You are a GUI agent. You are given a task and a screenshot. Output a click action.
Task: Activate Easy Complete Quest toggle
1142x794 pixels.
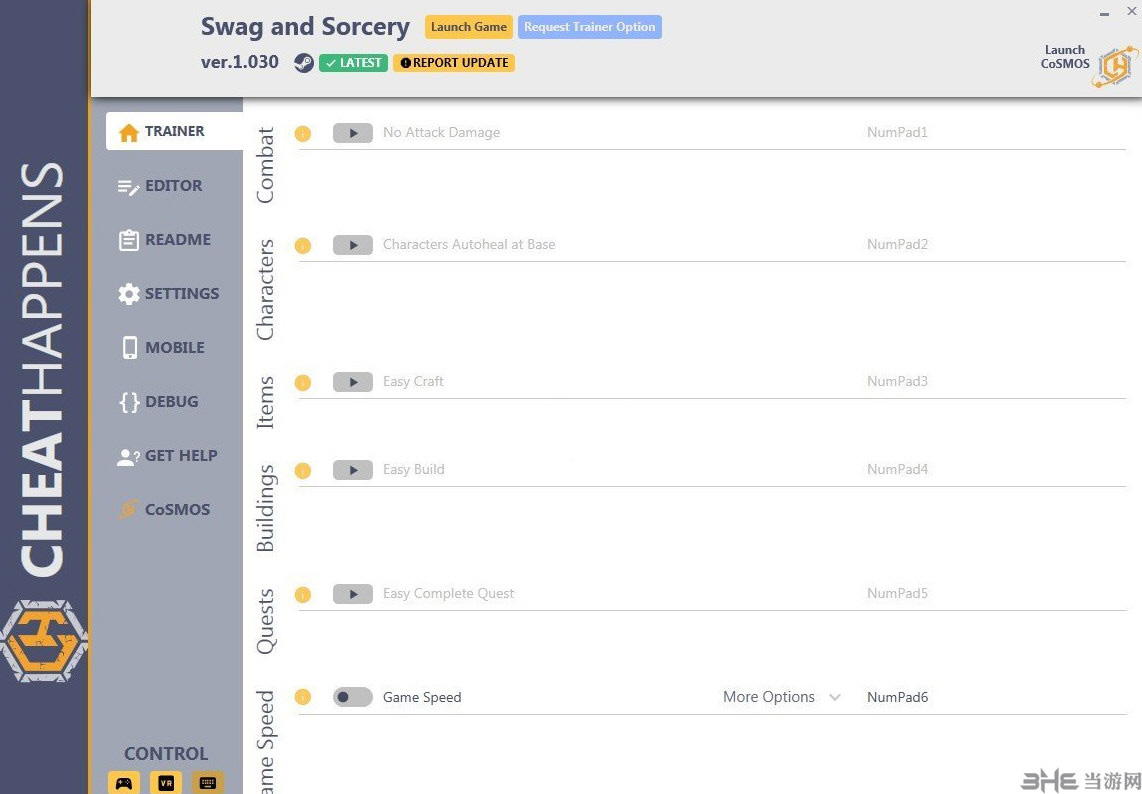(353, 594)
